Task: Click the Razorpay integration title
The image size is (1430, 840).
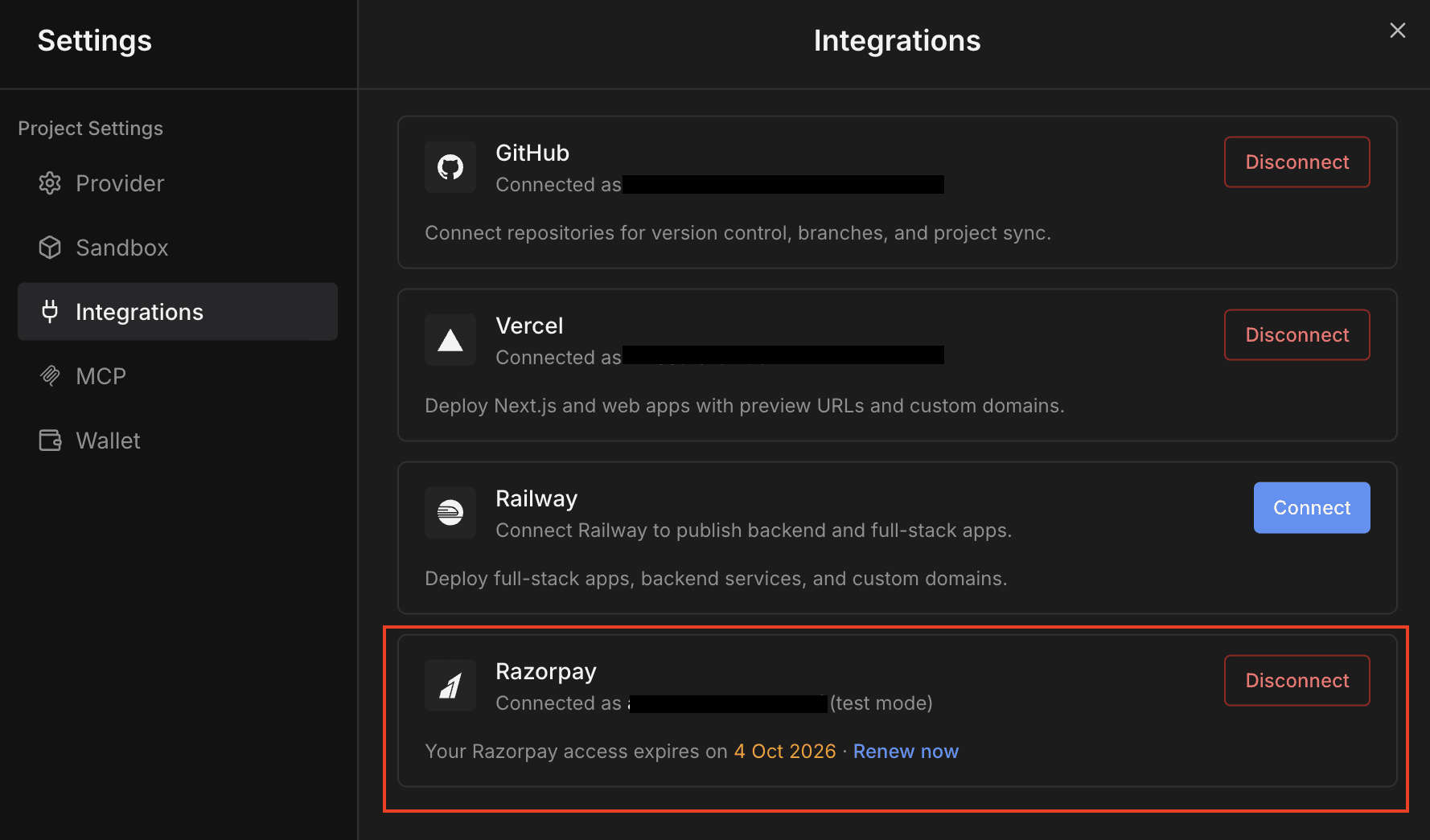Action: click(546, 671)
